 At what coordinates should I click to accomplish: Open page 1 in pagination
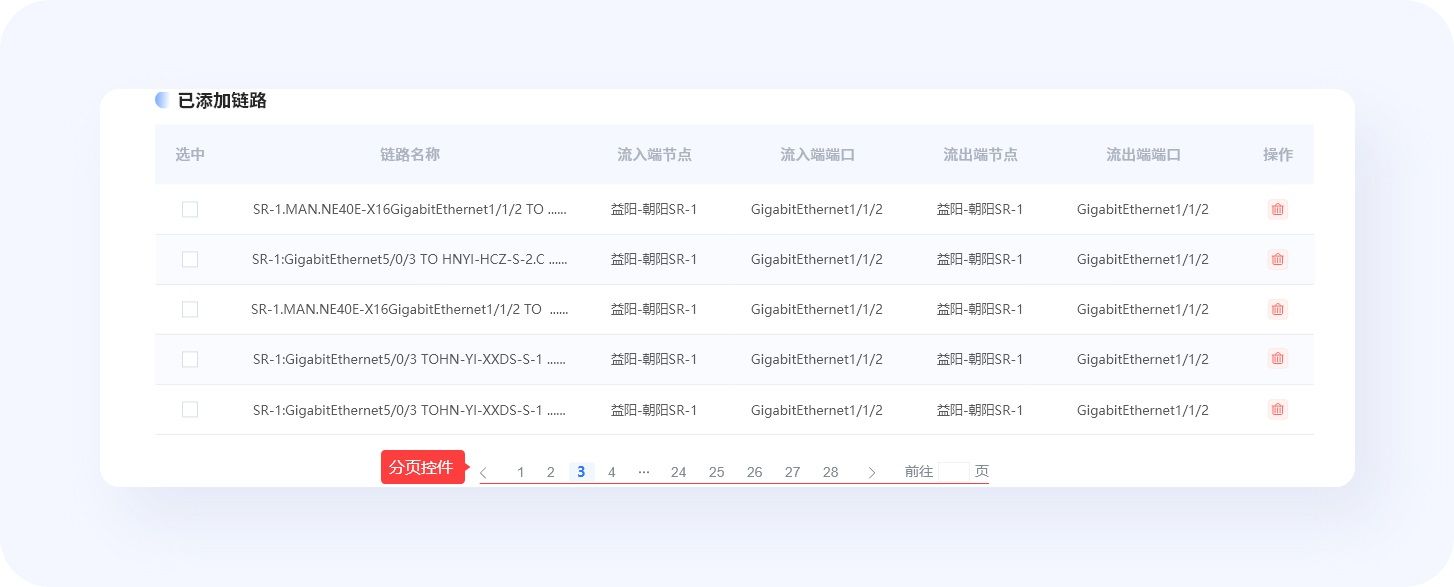click(521, 472)
